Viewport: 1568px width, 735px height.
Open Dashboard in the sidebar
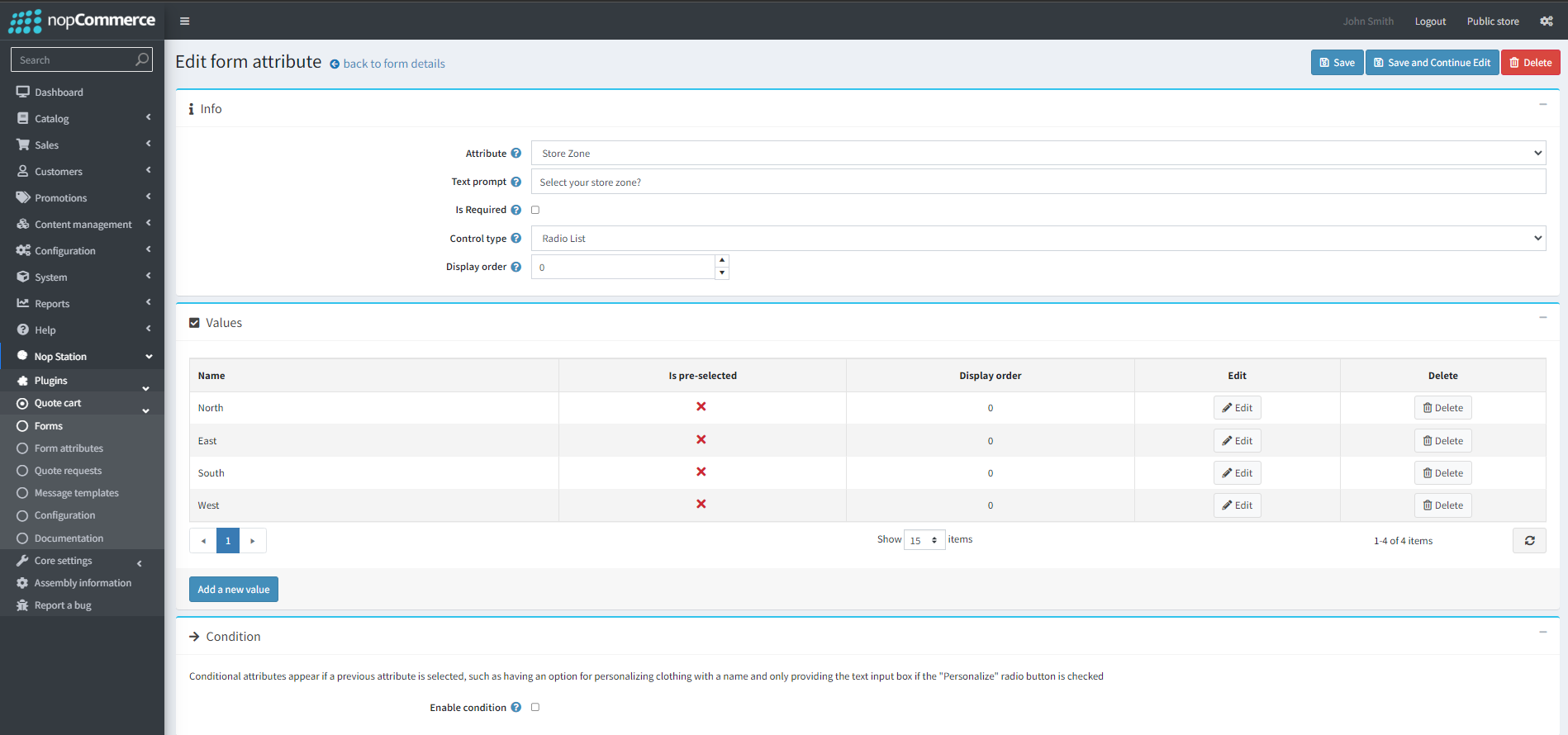[x=82, y=92]
